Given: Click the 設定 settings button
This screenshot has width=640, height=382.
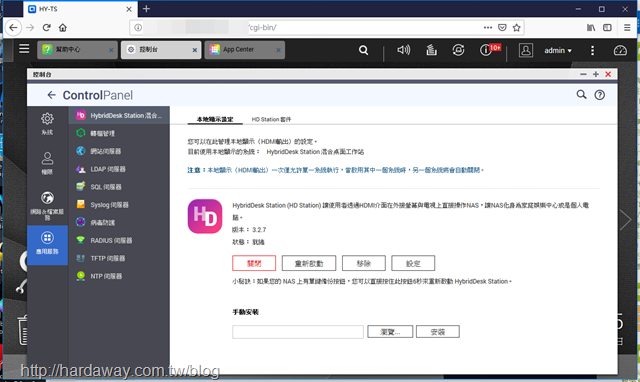Looking at the screenshot, I should [413, 263].
